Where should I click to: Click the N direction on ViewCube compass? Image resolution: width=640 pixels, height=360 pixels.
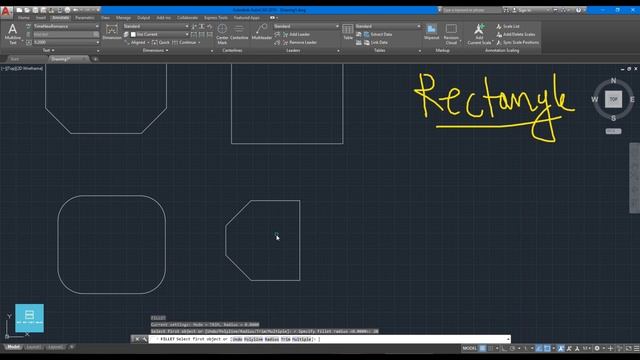pos(613,81)
